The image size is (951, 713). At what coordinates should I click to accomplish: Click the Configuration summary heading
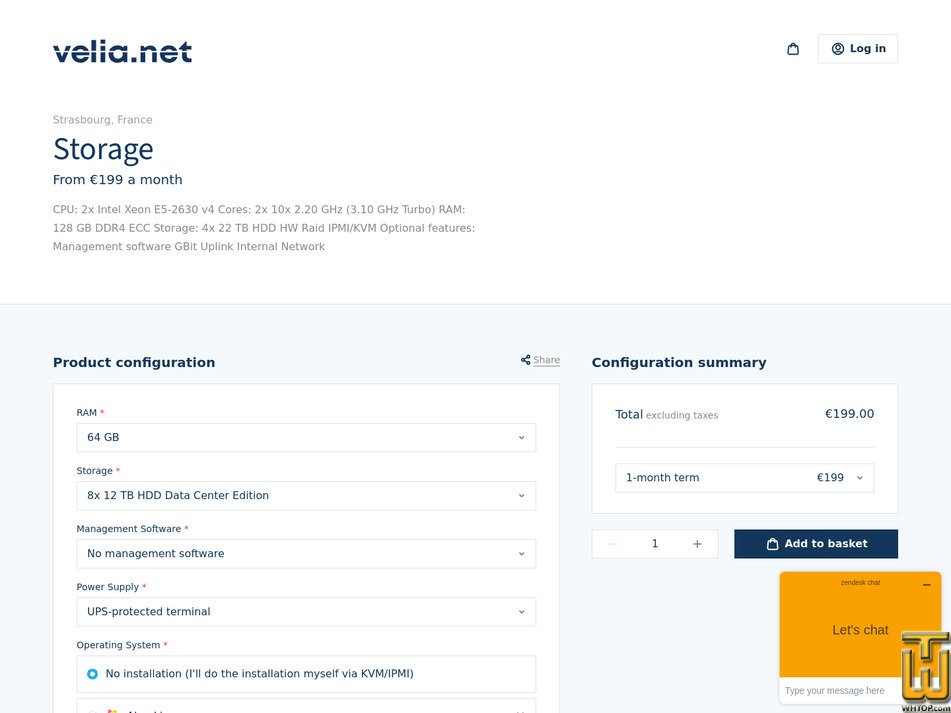(x=679, y=363)
